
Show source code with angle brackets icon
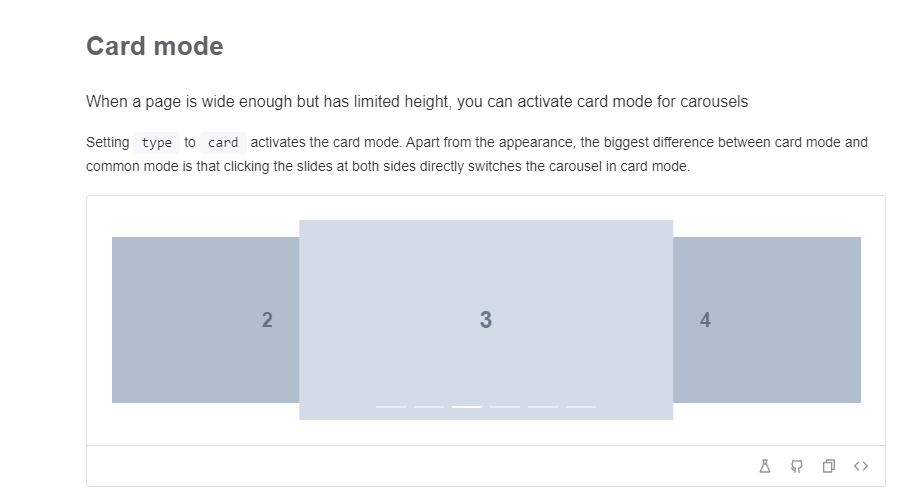point(861,466)
